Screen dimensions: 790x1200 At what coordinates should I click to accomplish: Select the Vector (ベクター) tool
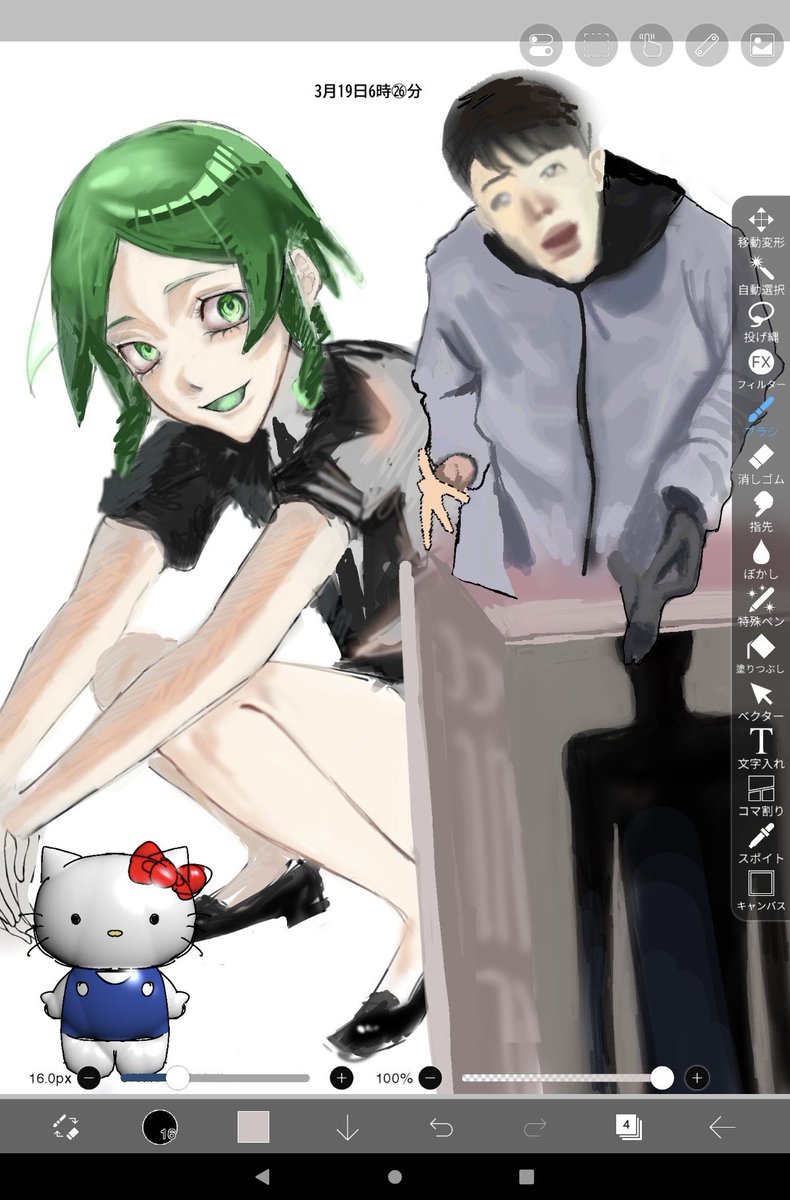point(761,701)
